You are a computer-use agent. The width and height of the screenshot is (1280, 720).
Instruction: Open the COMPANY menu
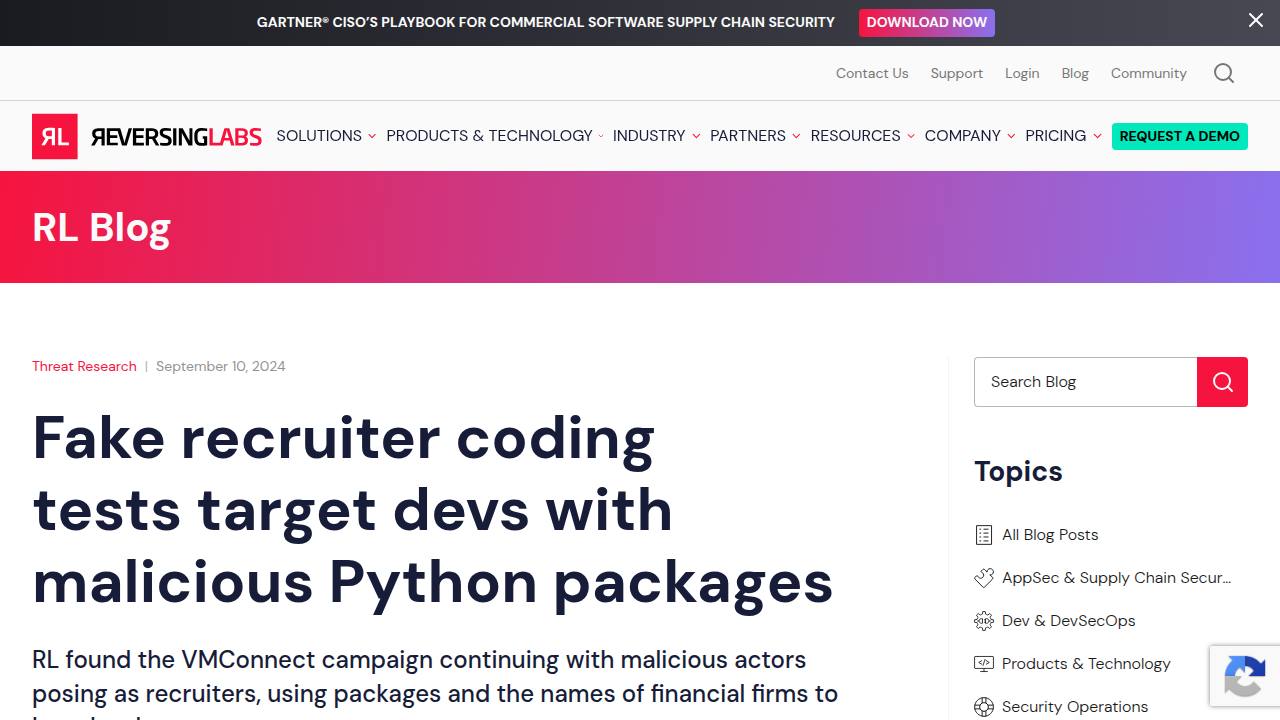[x=962, y=136]
